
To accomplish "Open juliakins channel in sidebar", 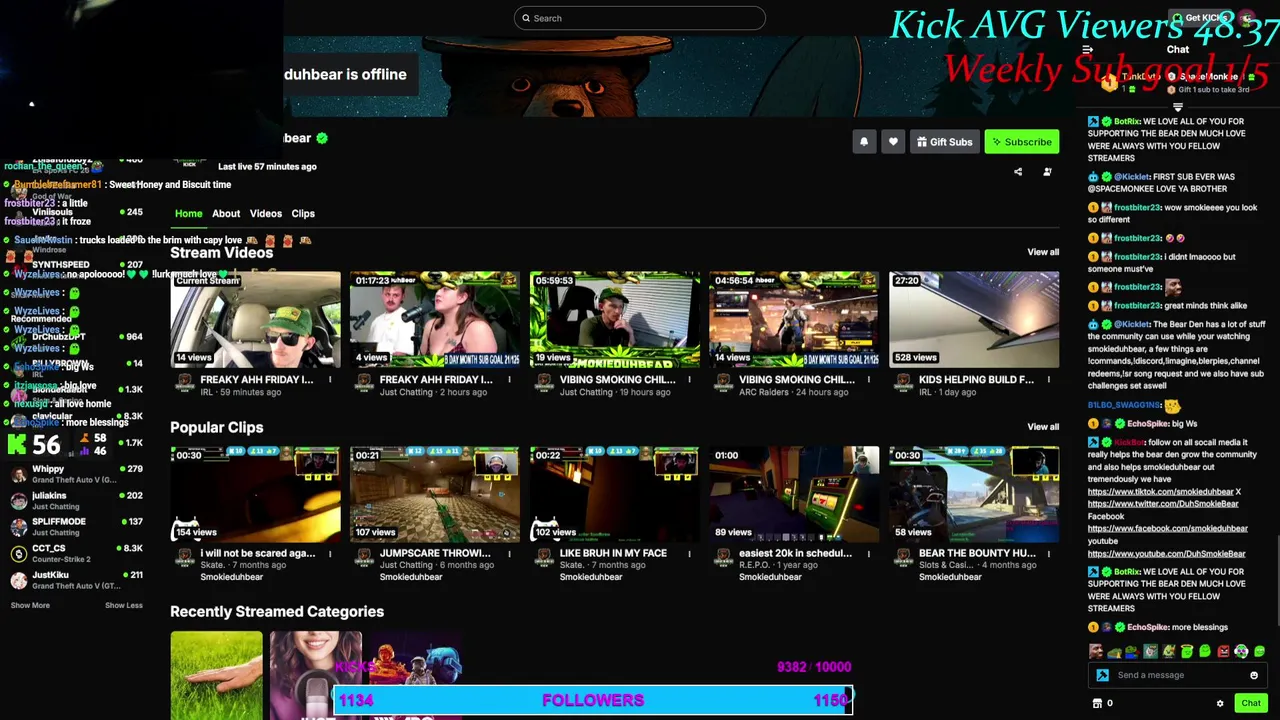I will click(x=76, y=500).
